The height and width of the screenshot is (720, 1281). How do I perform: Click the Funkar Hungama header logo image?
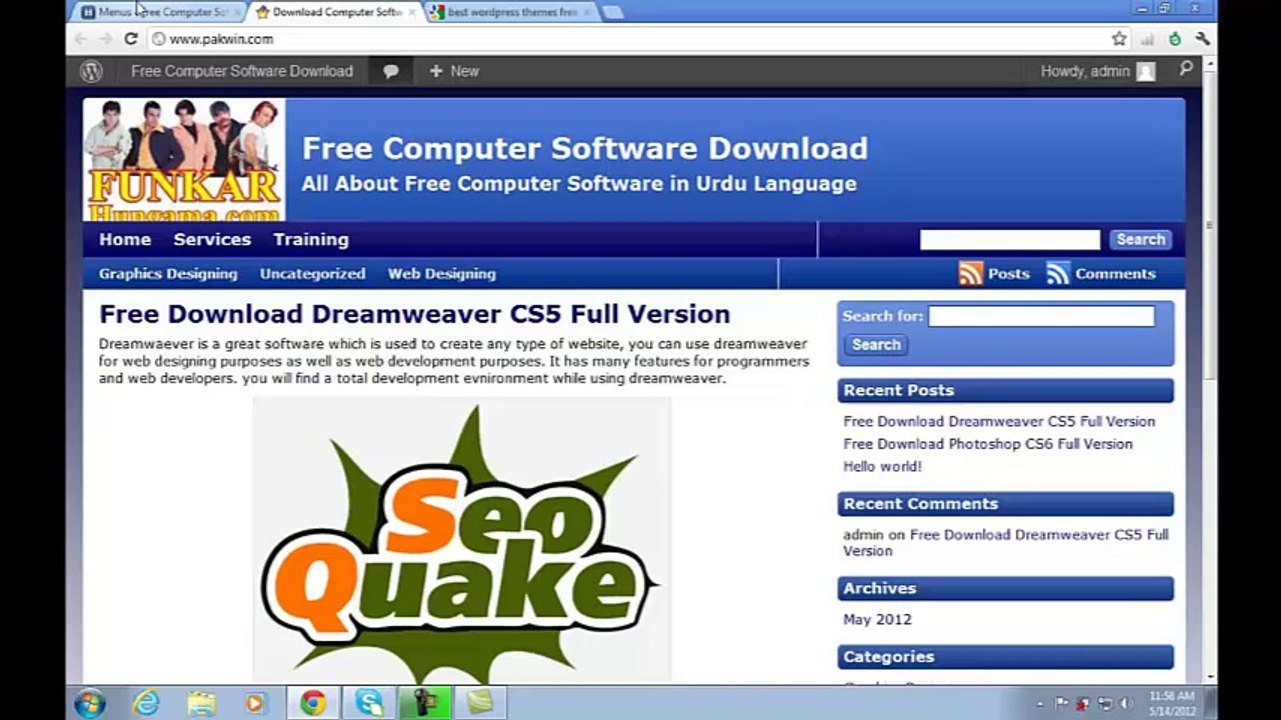pyautogui.click(x=184, y=159)
